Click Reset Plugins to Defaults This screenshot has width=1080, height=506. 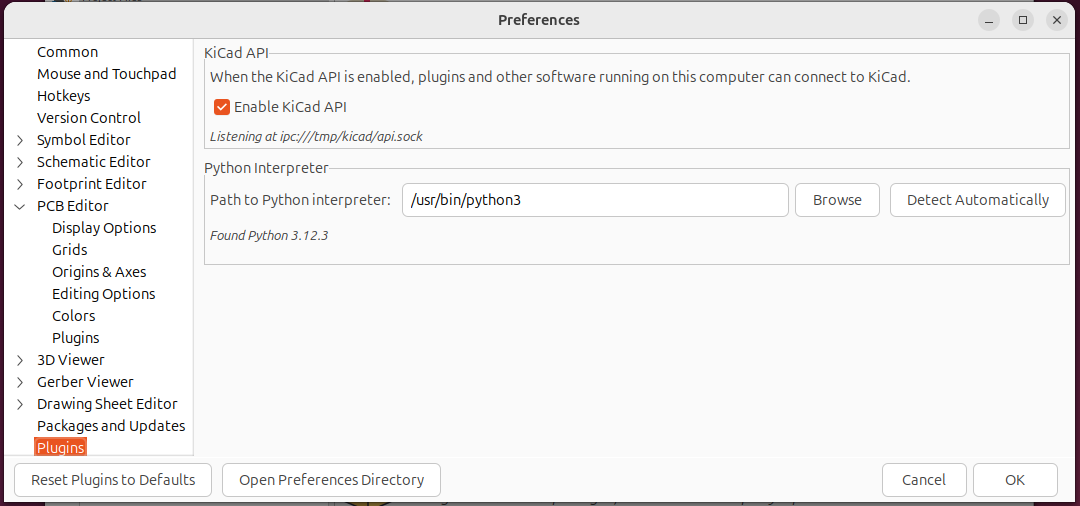coord(113,480)
